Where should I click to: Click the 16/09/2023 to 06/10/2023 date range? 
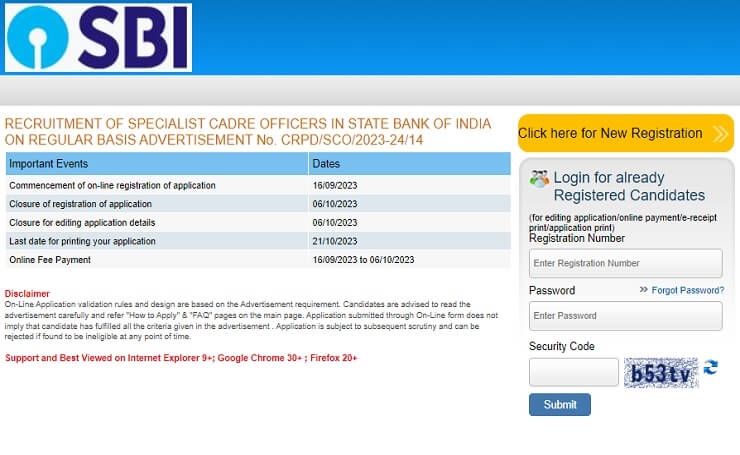(363, 260)
